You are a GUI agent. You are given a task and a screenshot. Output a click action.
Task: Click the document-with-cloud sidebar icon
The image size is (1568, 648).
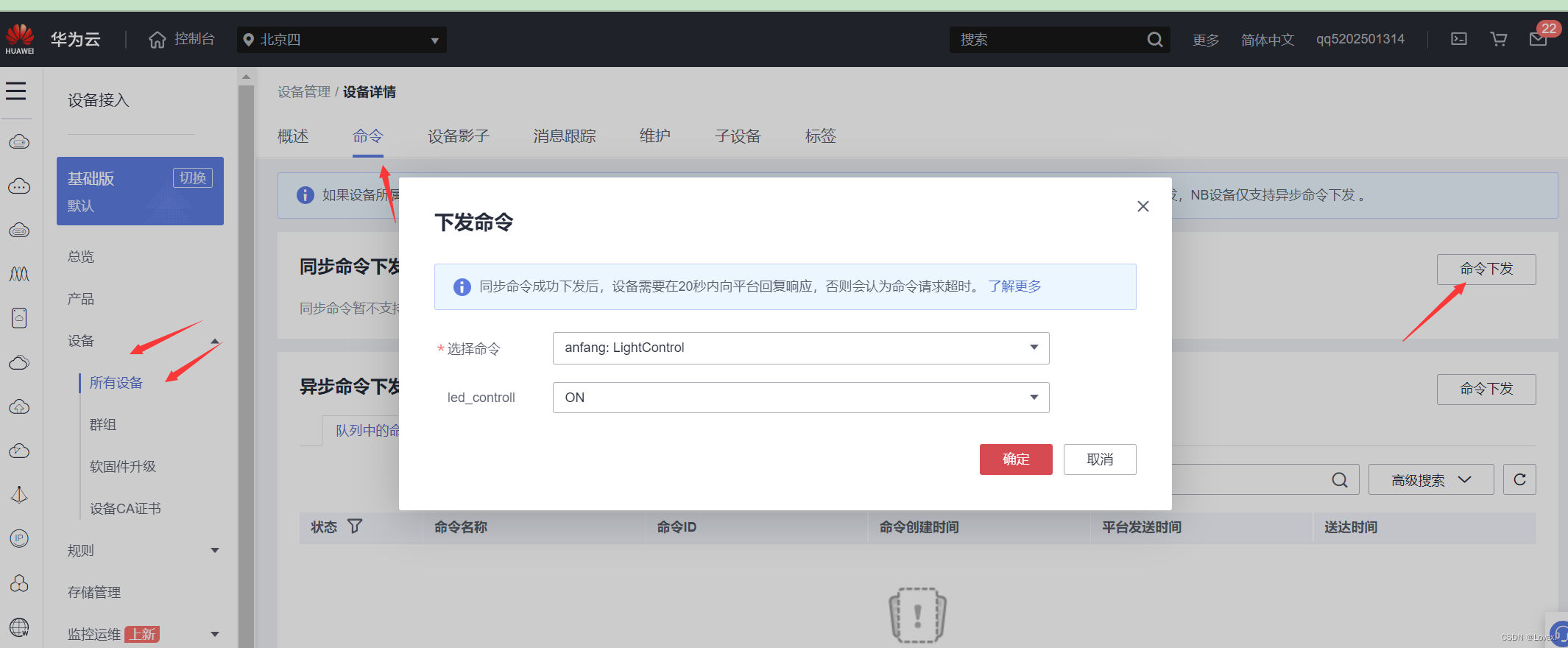pos(19,318)
